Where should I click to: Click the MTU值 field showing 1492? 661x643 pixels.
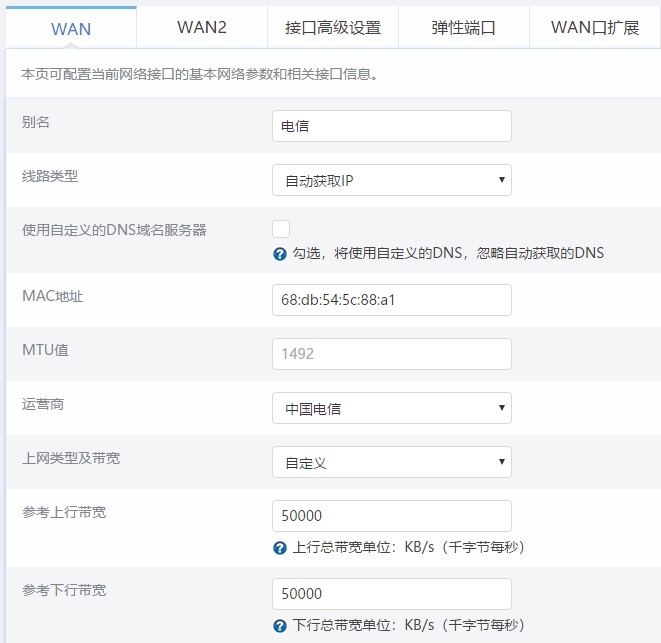click(x=391, y=354)
